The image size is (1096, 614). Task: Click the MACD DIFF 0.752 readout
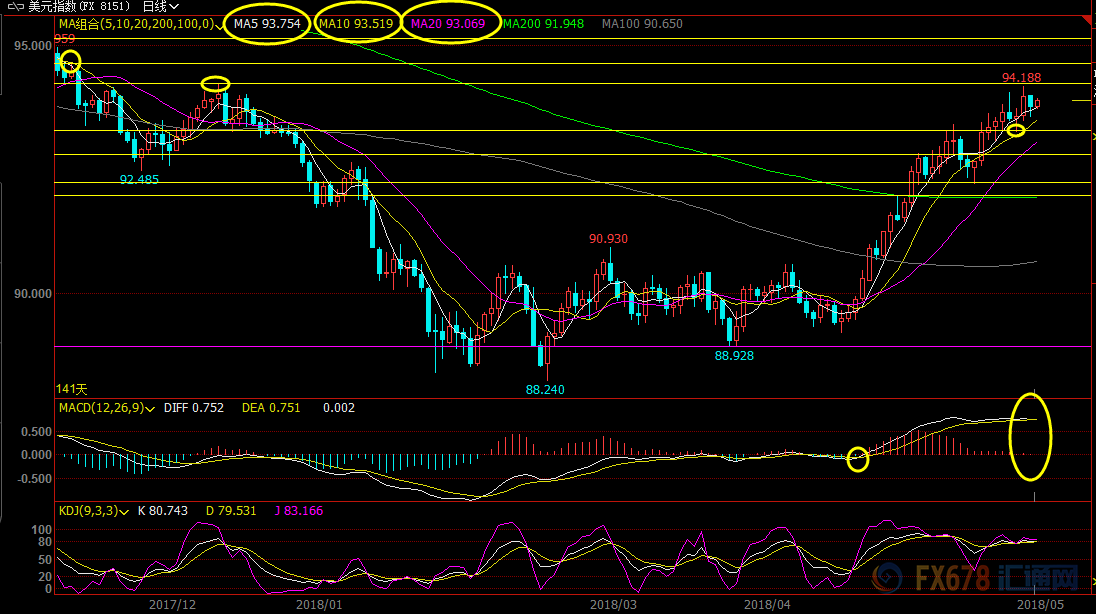point(194,408)
